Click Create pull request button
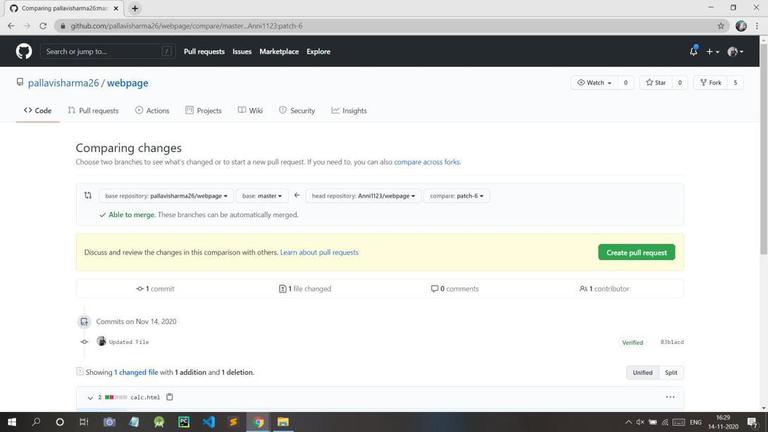 pos(636,252)
